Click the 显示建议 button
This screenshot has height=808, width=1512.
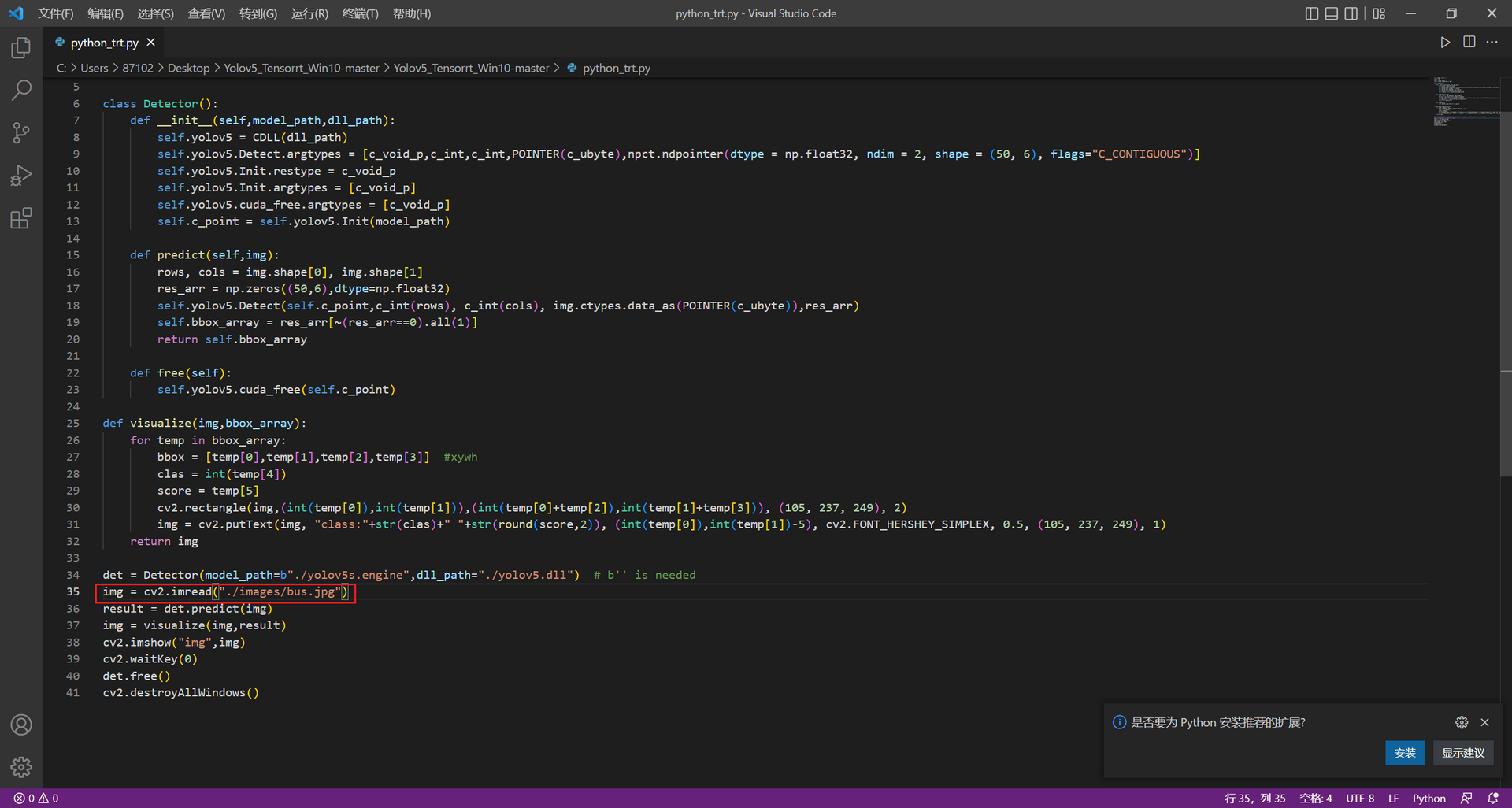pyautogui.click(x=1463, y=753)
